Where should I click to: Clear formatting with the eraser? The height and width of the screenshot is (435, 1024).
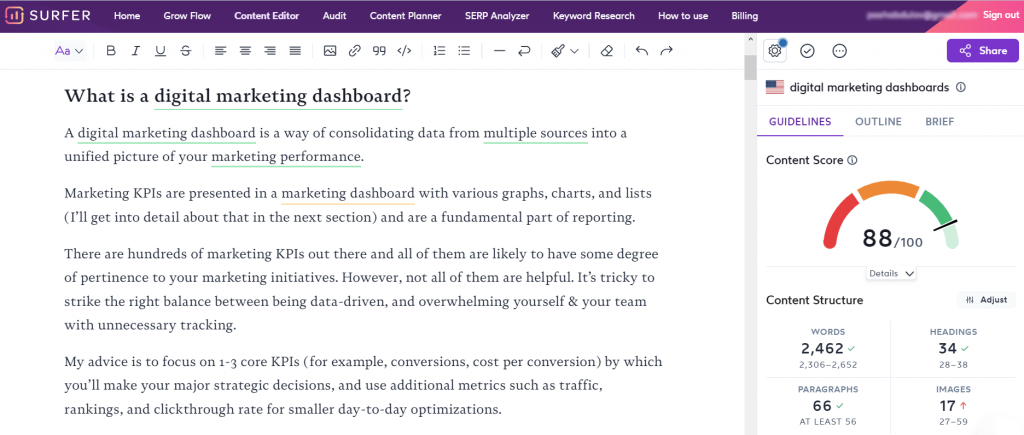click(x=607, y=51)
